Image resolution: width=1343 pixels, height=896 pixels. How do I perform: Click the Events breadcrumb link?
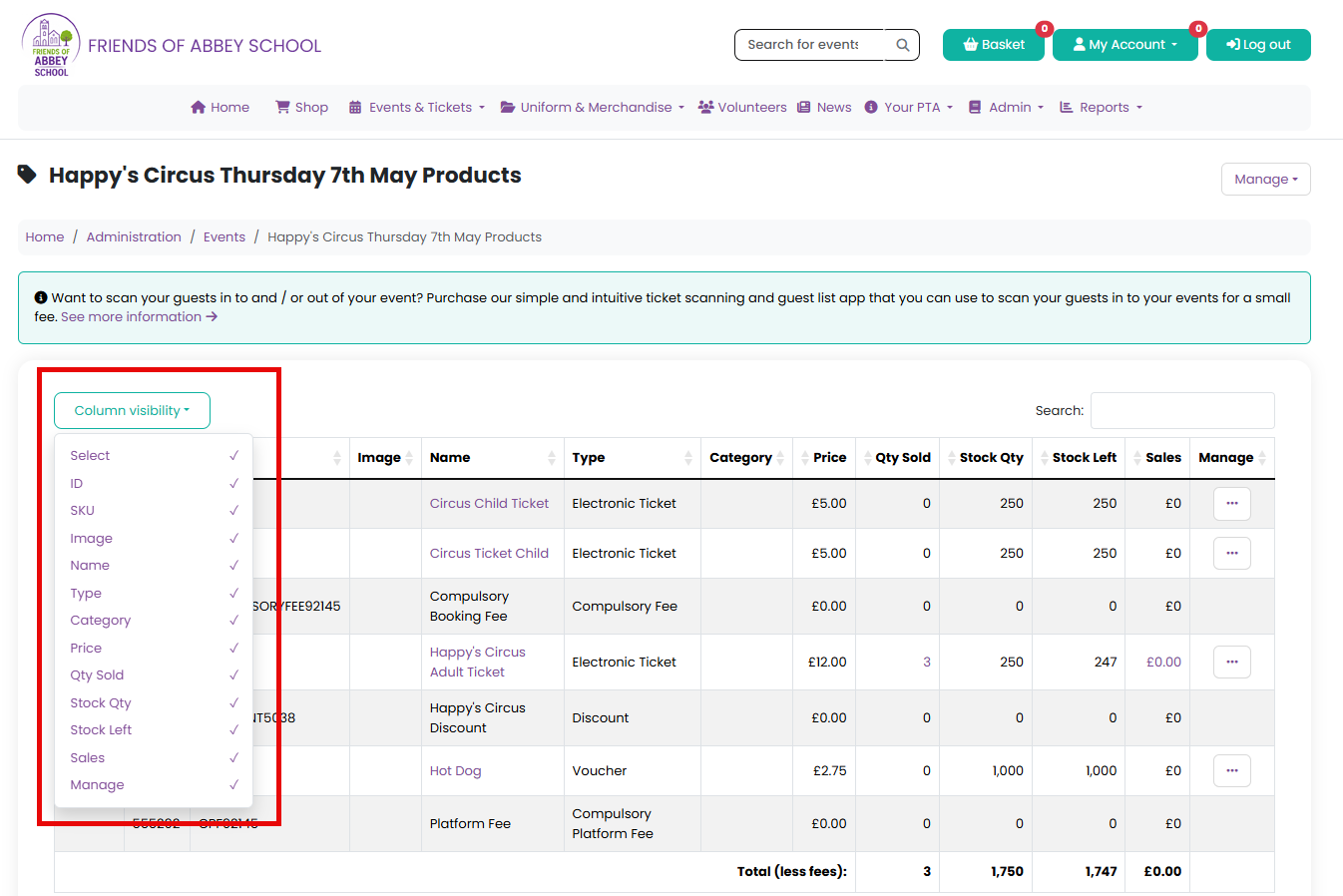224,237
